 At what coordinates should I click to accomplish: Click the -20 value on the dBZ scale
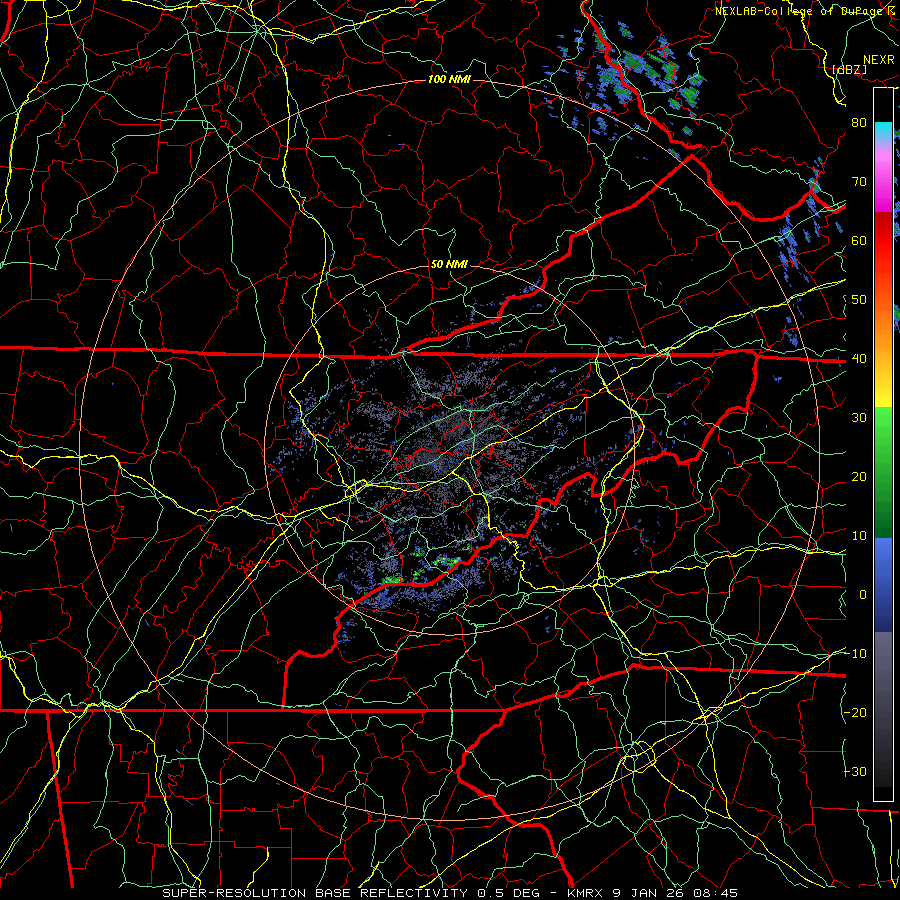click(x=855, y=713)
